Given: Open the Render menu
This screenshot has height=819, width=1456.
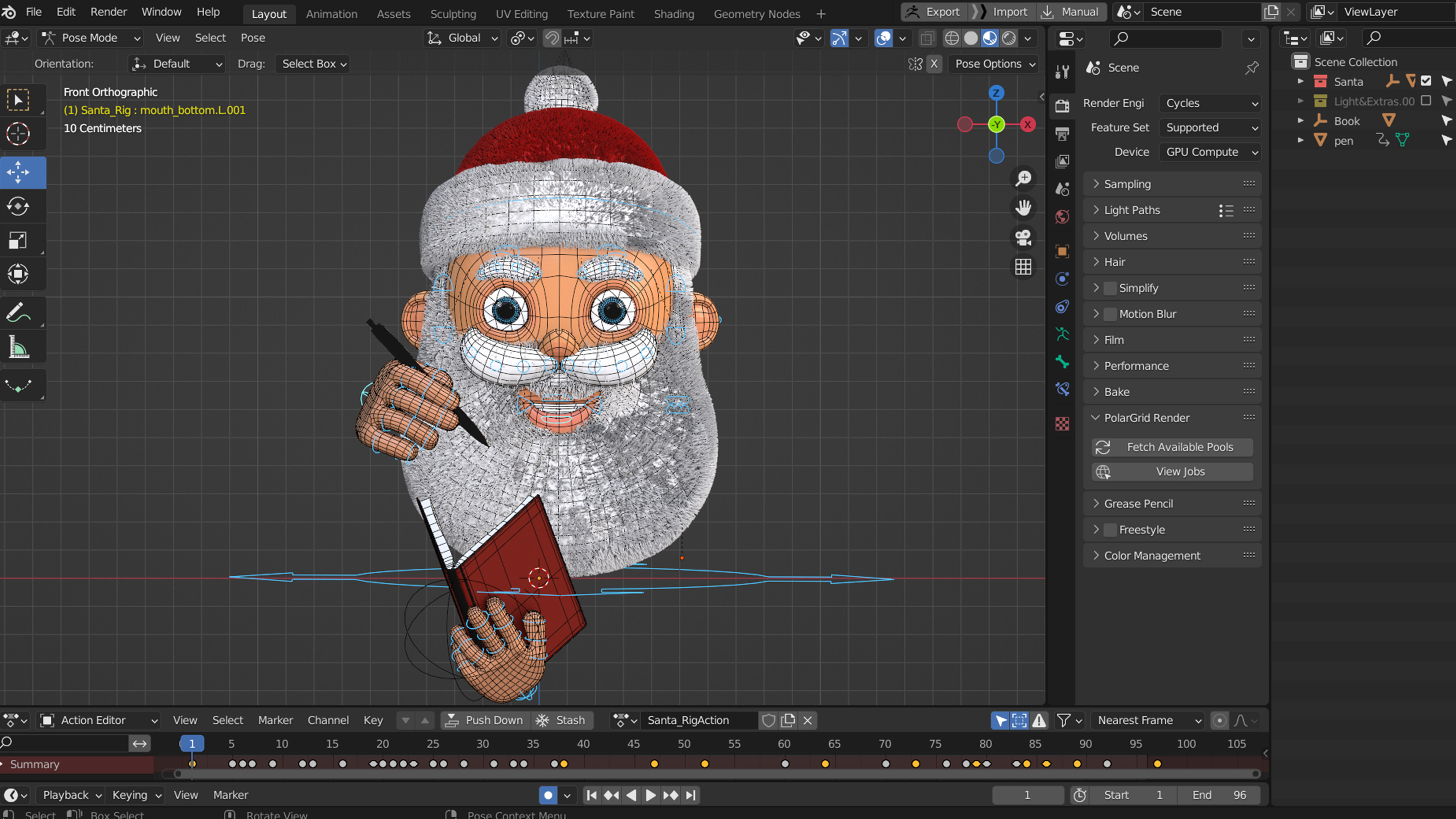Looking at the screenshot, I should tap(109, 12).
